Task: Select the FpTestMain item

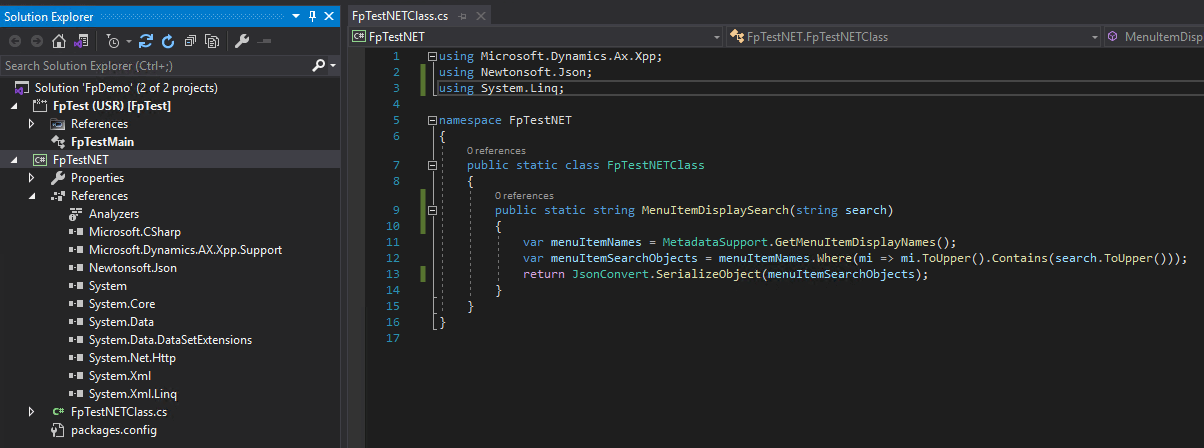Action: click(102, 142)
